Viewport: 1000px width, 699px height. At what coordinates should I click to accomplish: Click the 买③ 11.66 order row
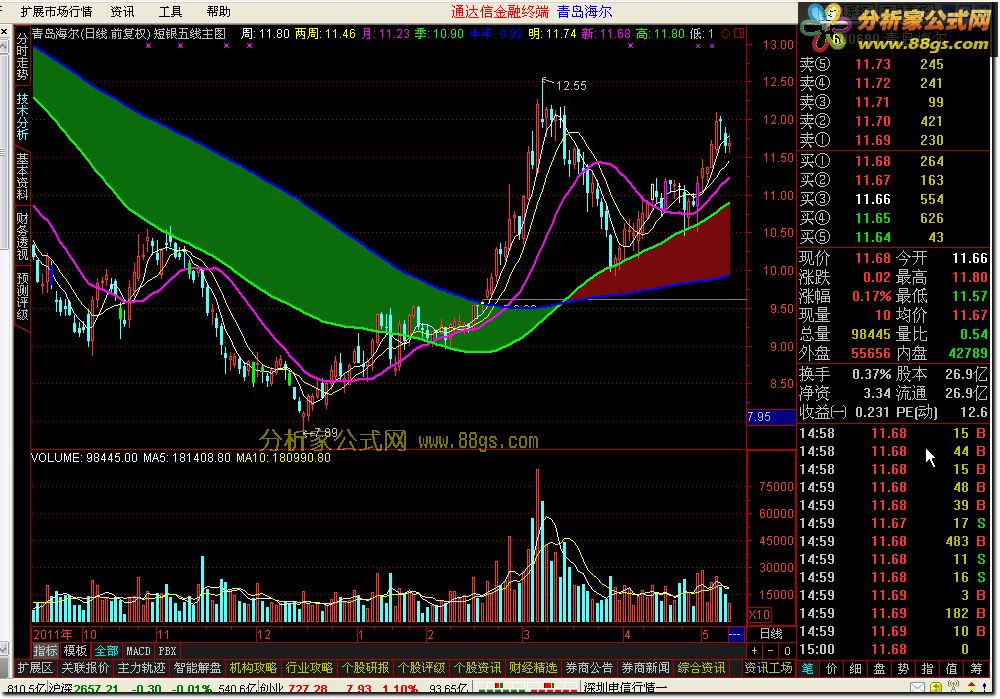click(x=893, y=200)
